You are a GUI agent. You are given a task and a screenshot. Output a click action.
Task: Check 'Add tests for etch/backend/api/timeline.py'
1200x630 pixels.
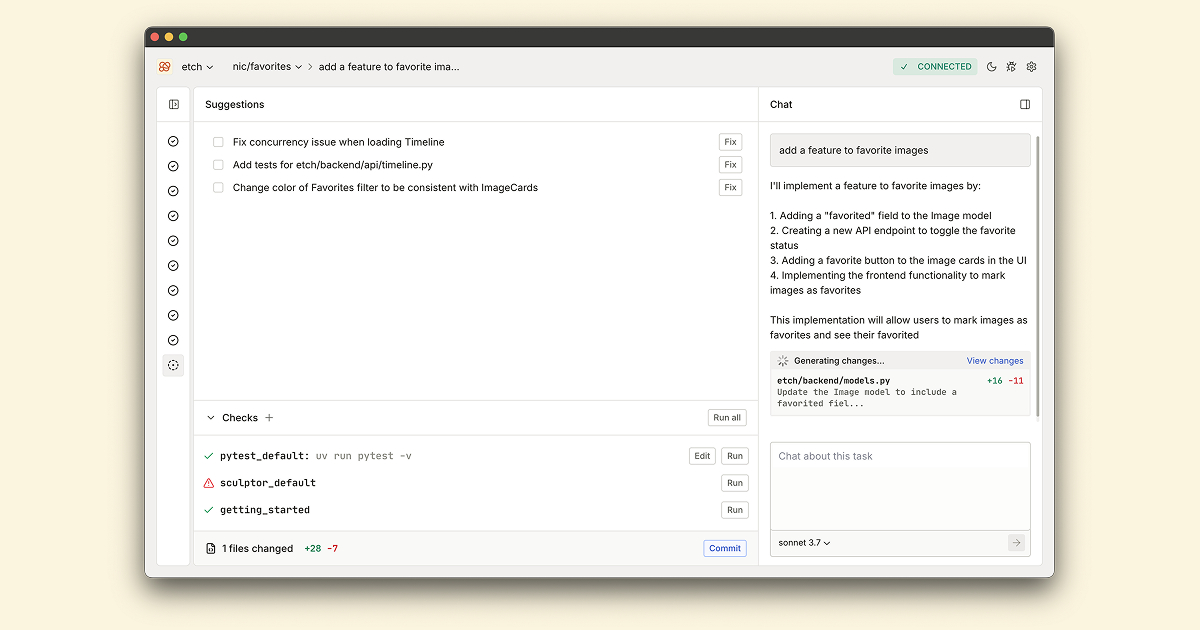tap(218, 165)
